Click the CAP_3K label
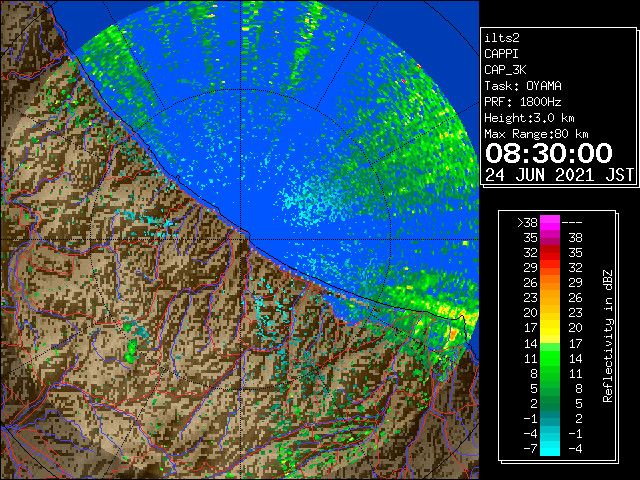 click(505, 70)
